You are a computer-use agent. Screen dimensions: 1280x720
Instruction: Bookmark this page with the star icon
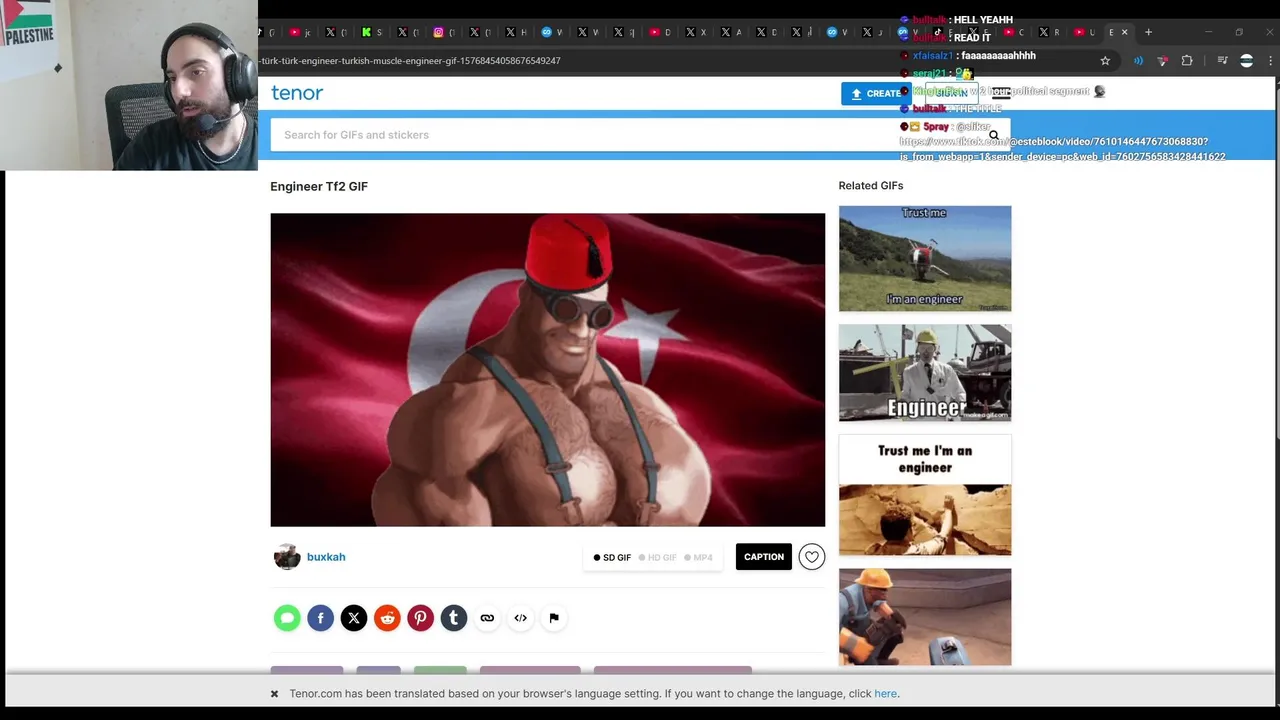point(1105,61)
